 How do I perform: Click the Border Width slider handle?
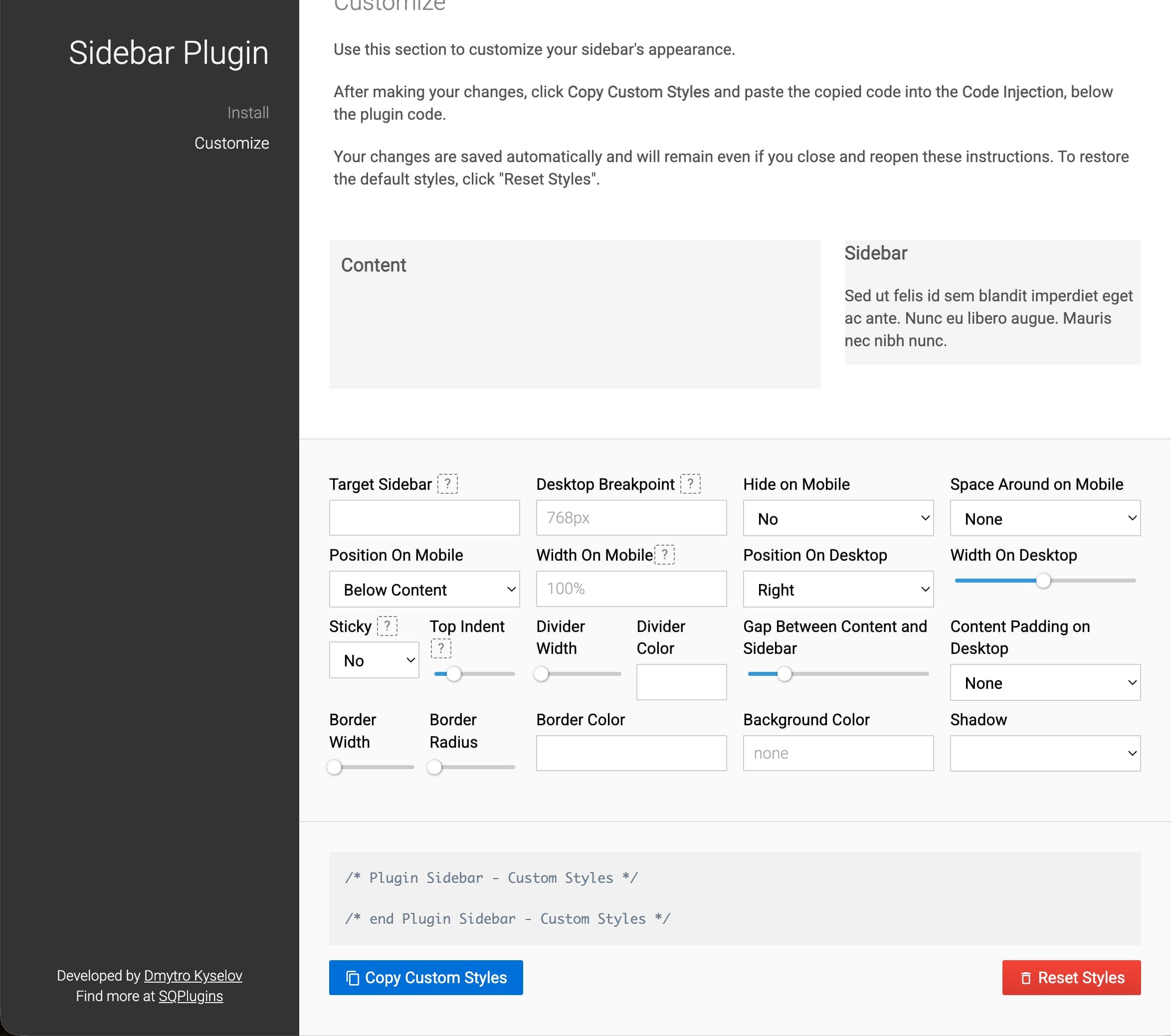[x=334, y=767]
